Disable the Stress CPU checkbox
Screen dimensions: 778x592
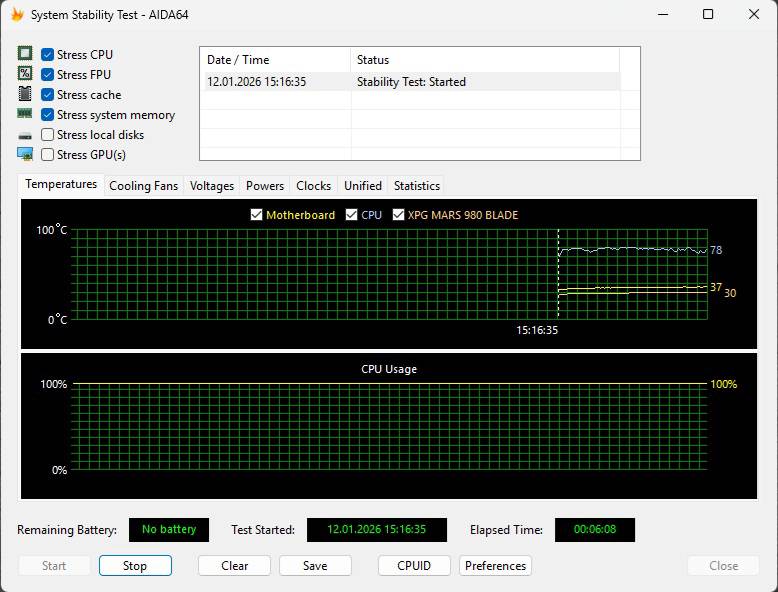[x=47, y=55]
